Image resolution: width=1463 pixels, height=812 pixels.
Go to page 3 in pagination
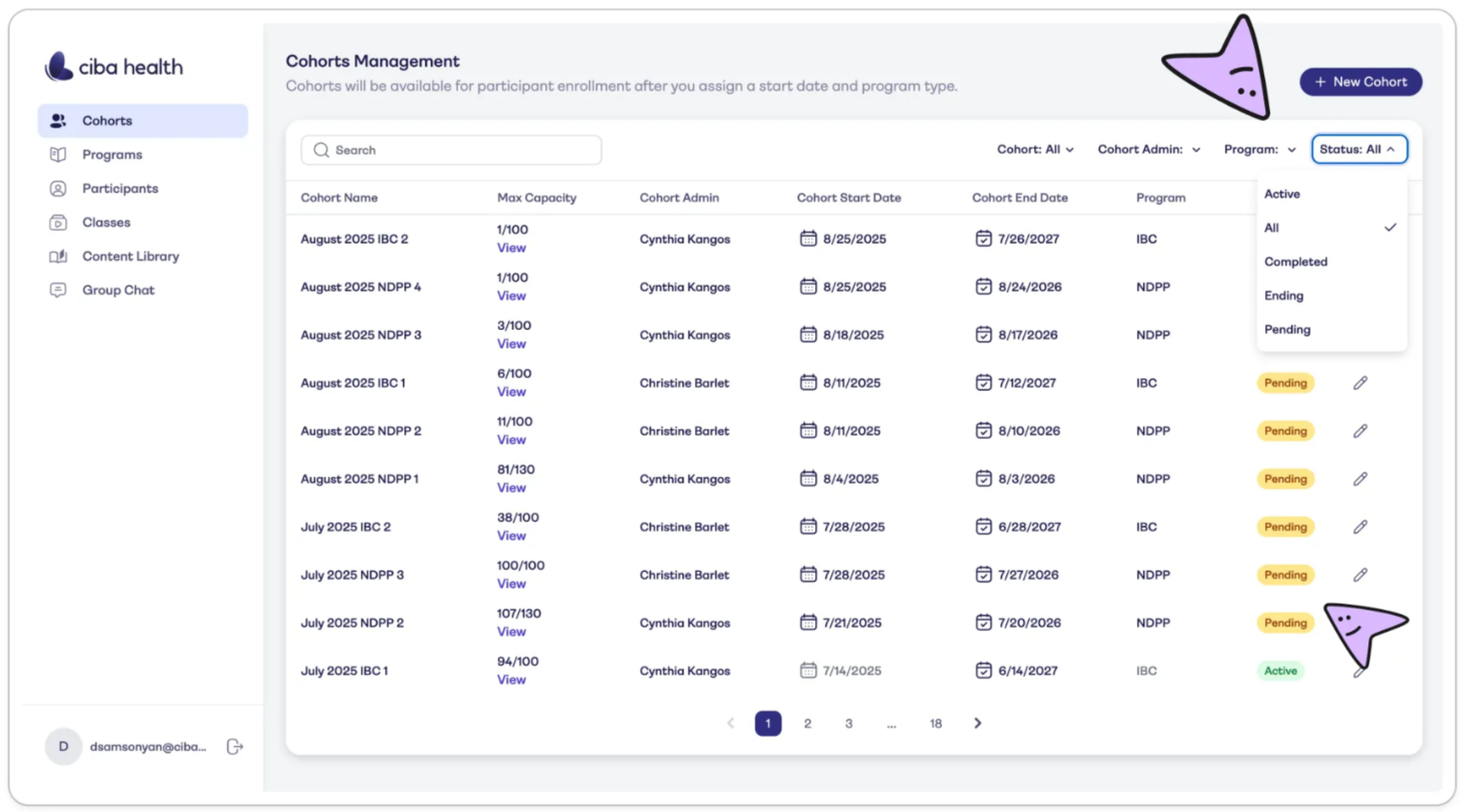pos(849,723)
